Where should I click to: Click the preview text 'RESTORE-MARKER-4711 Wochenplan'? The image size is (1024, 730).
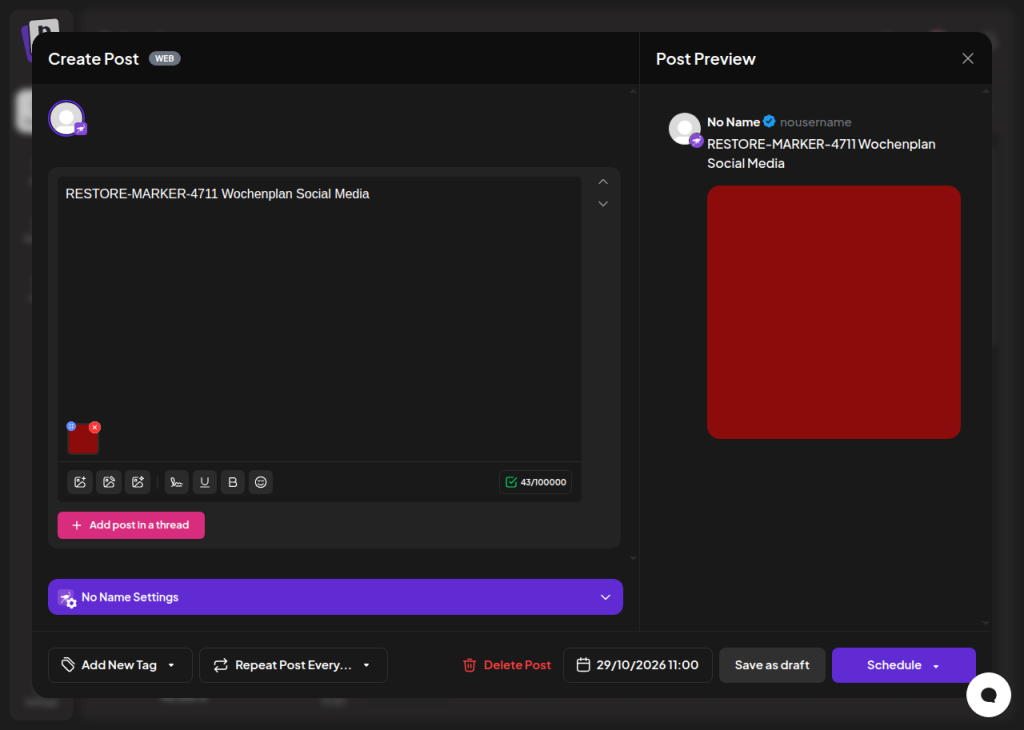point(821,144)
